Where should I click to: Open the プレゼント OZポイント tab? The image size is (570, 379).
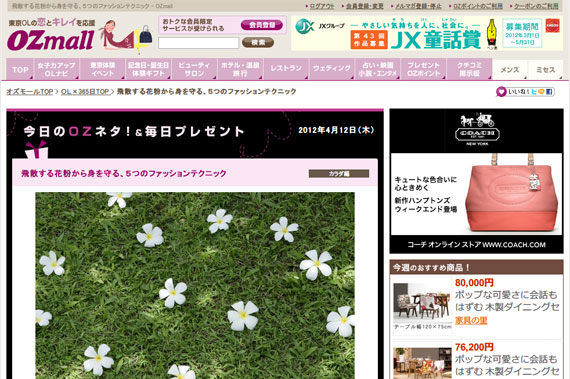point(424,69)
